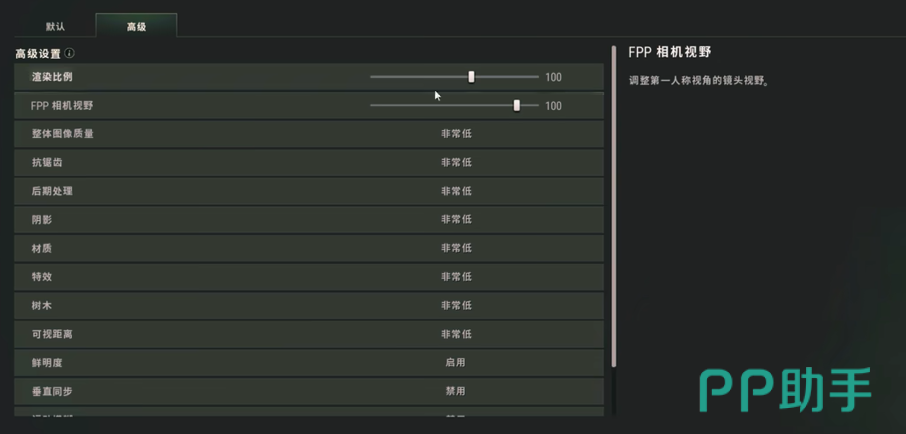Image resolution: width=906 pixels, height=434 pixels.
Task: Change the 后期处理 quality value
Action: (x=455, y=191)
